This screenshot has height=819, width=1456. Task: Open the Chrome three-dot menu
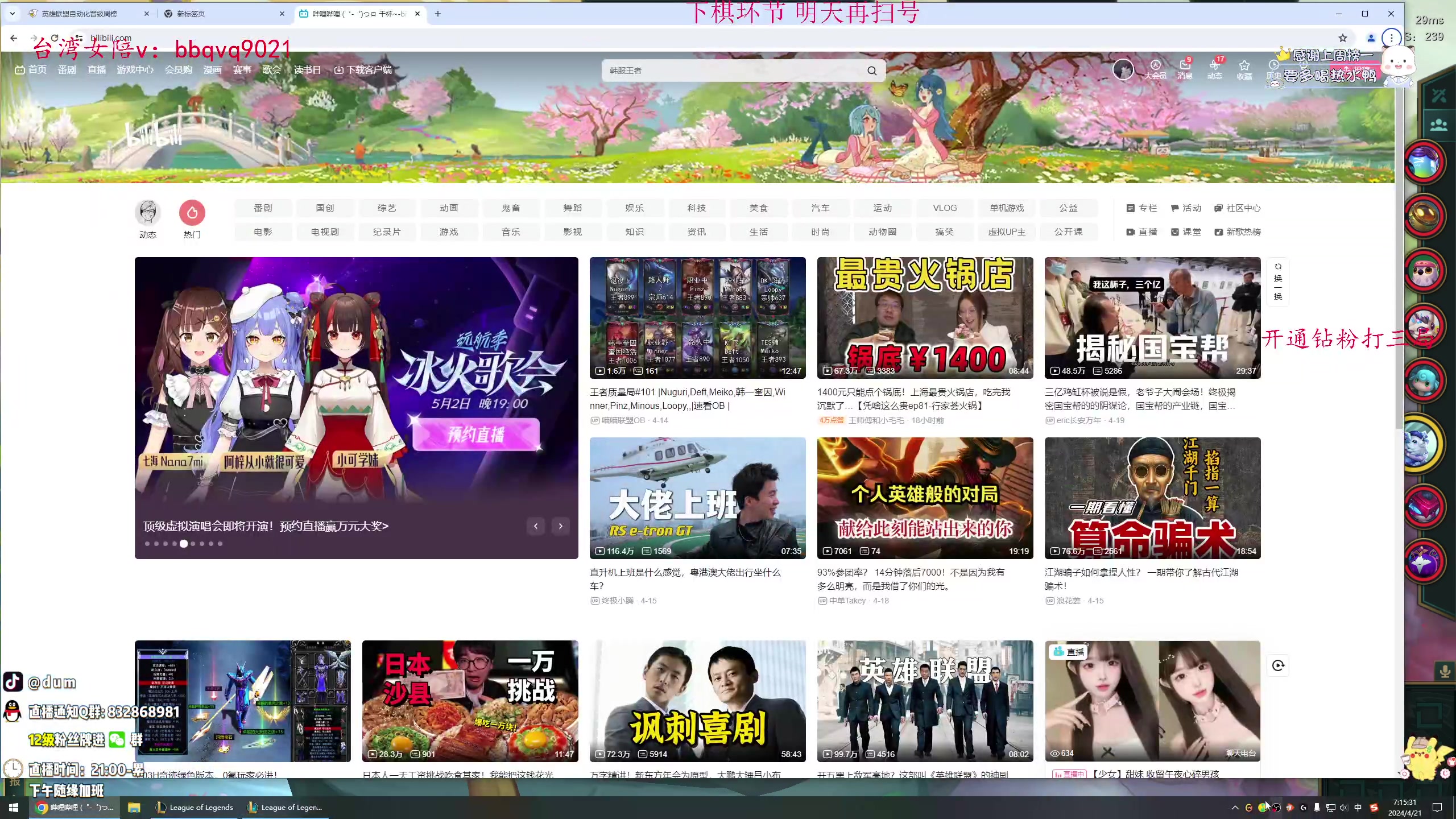(x=1391, y=38)
